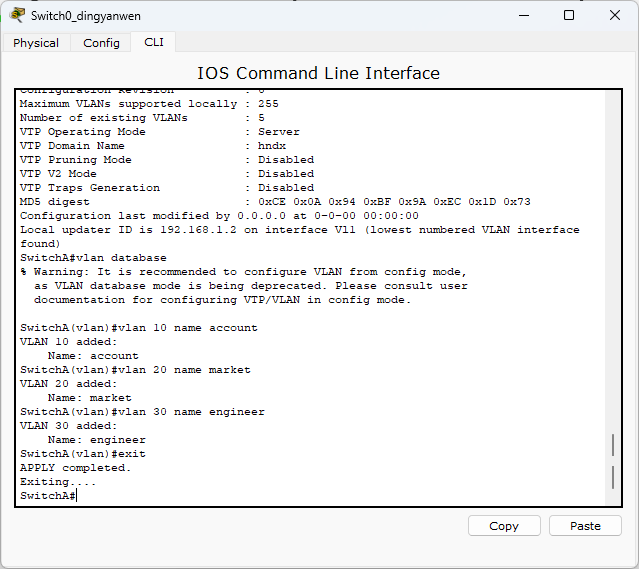639x569 pixels.
Task: Select the CLI tab
Action: [154, 42]
